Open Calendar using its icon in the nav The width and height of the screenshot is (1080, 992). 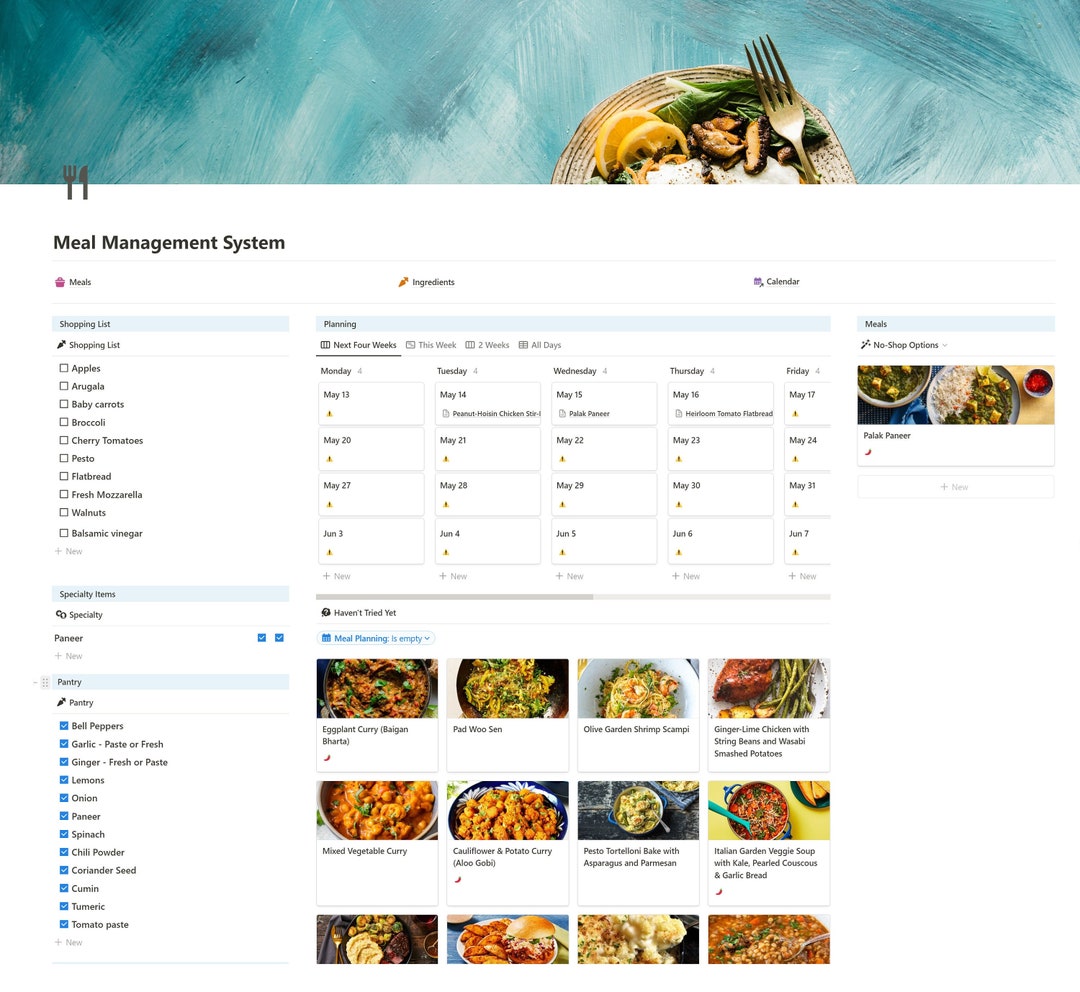758,282
